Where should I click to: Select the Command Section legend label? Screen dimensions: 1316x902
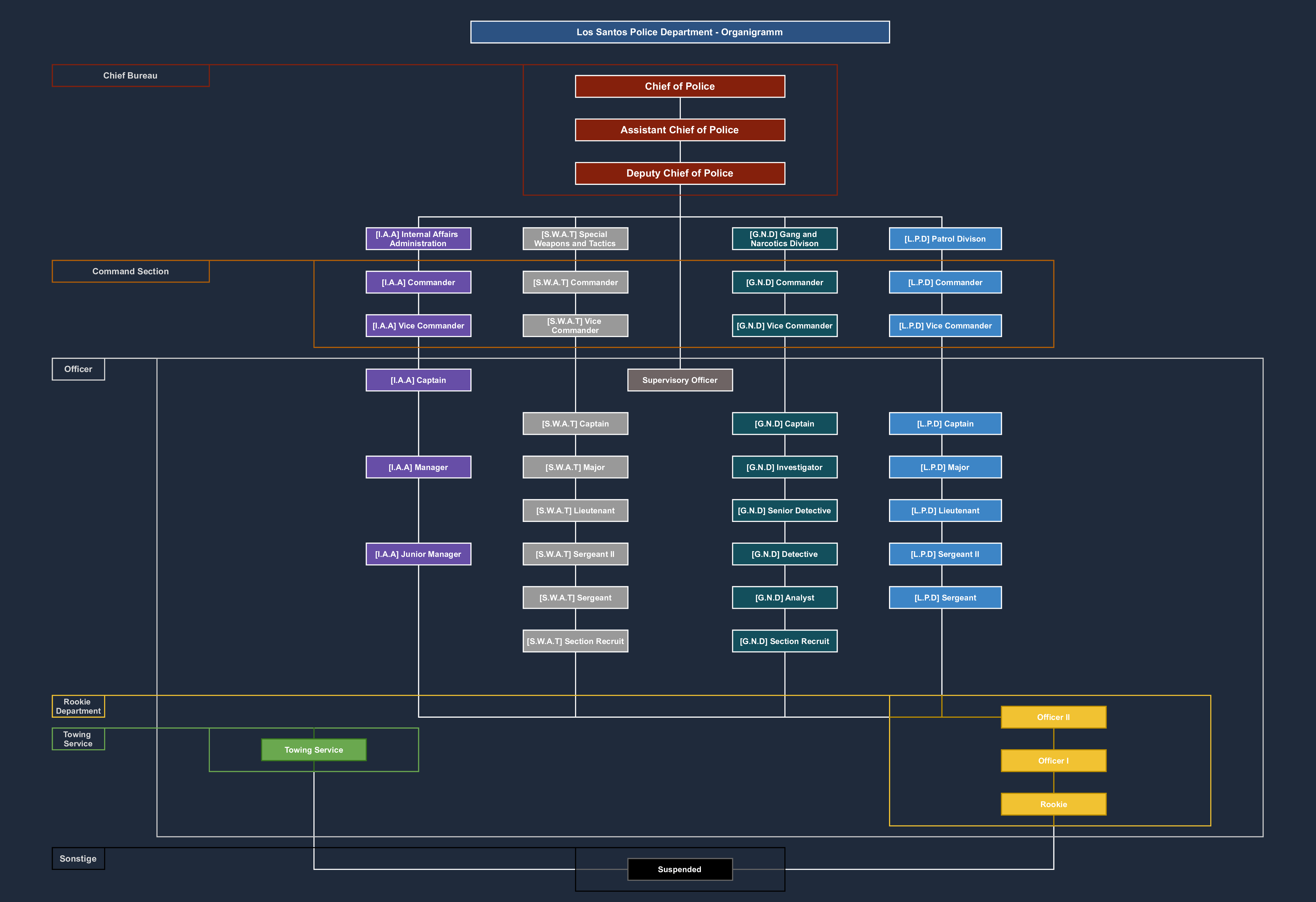130,271
